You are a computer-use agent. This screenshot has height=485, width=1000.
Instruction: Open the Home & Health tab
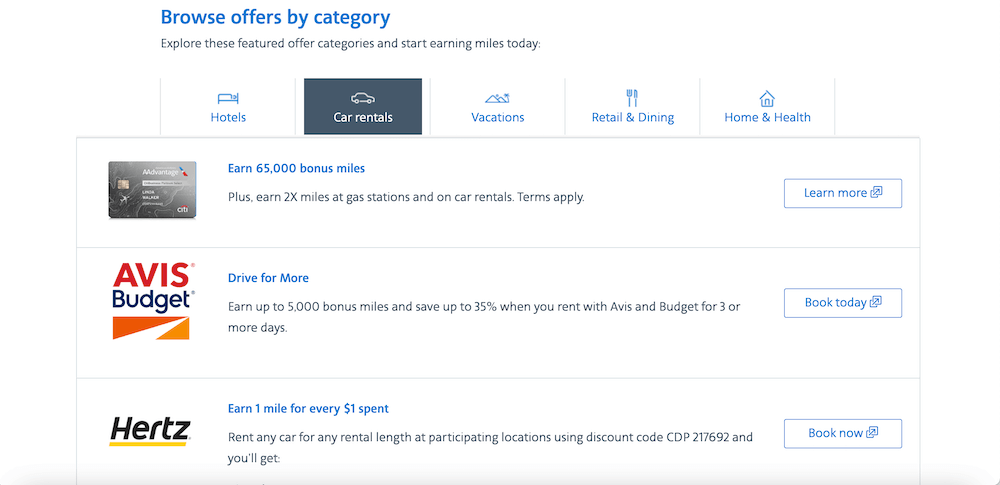tap(767, 107)
